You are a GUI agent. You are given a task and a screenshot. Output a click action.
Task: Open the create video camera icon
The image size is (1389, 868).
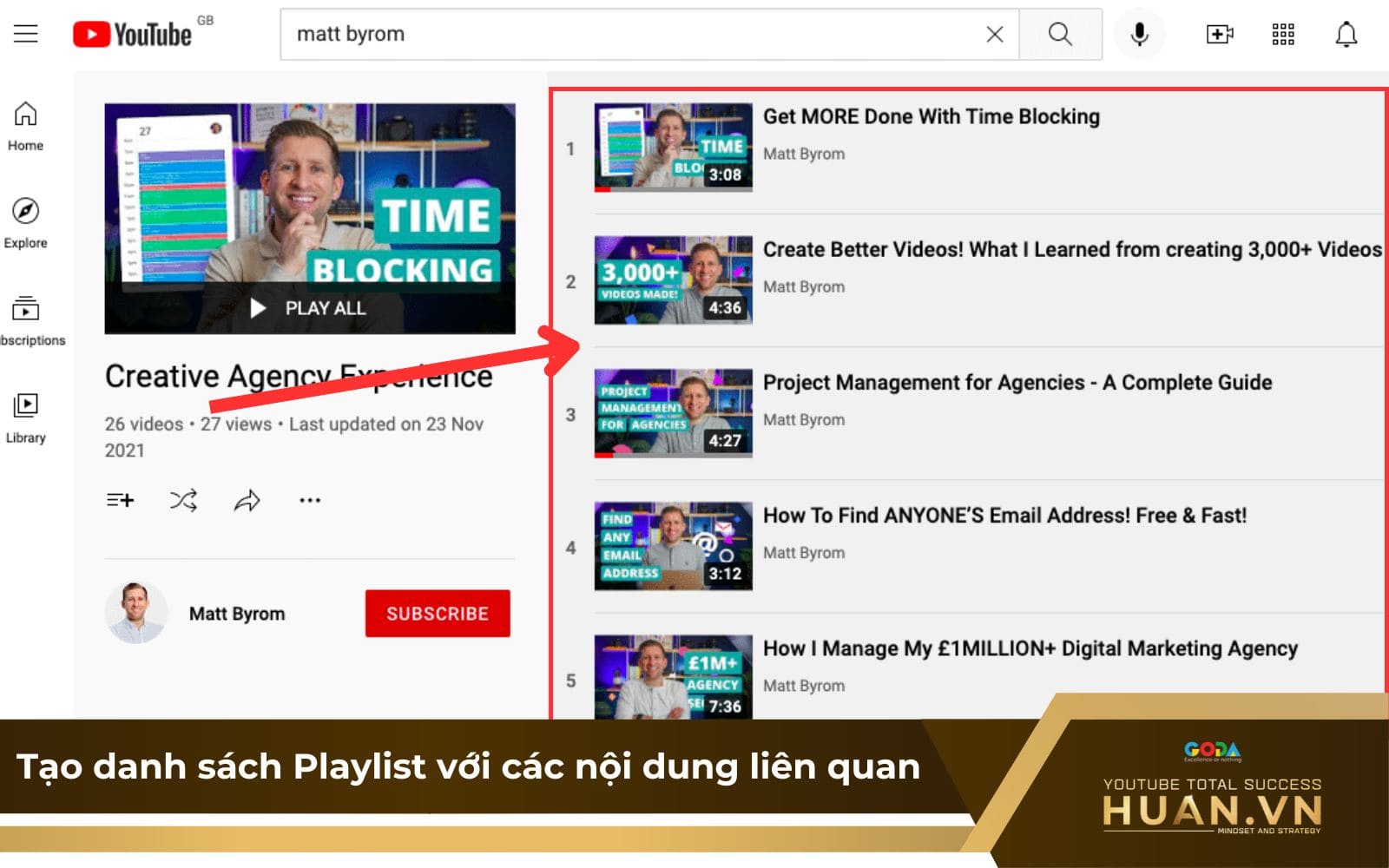point(1220,34)
